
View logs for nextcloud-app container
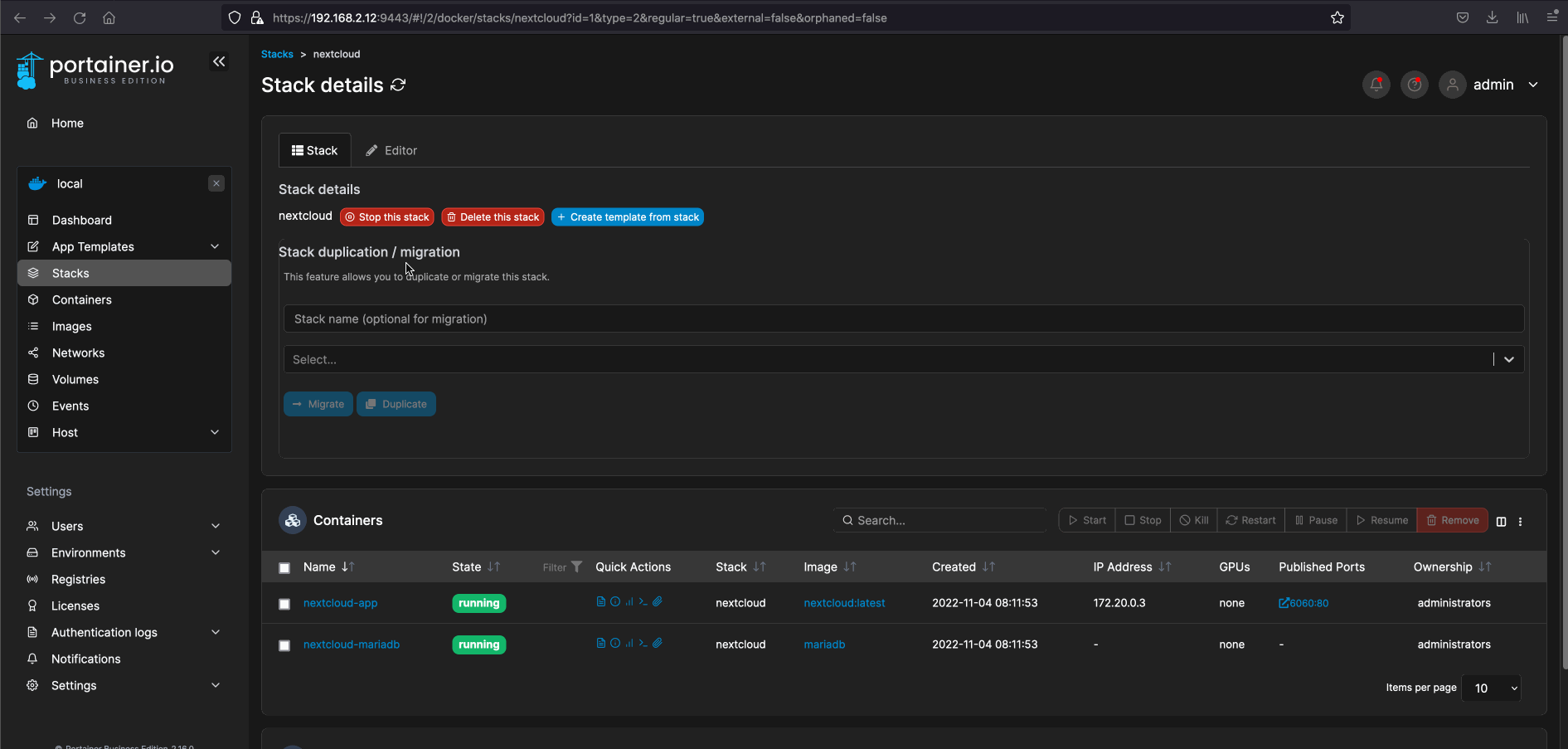coord(600,601)
